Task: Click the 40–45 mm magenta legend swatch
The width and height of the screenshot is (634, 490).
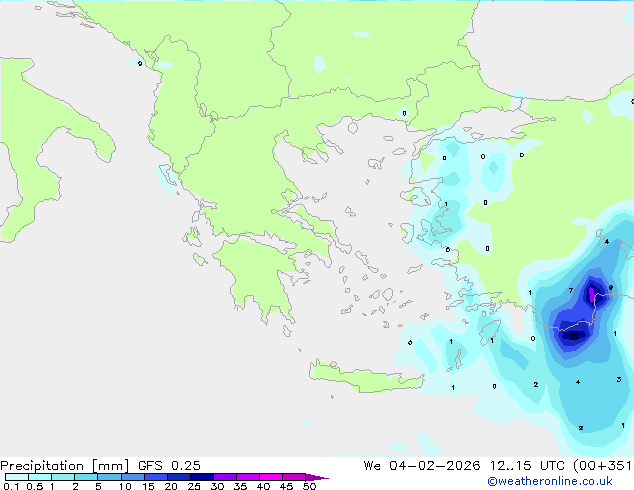Action: coord(271,477)
